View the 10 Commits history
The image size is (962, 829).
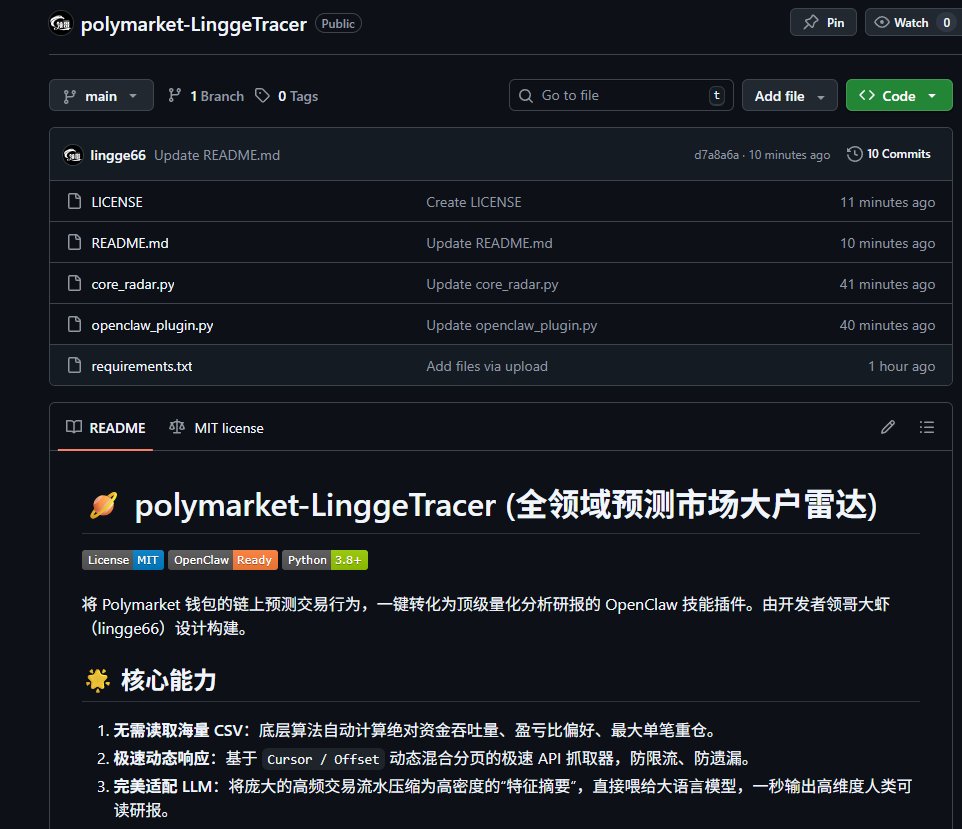click(888, 154)
